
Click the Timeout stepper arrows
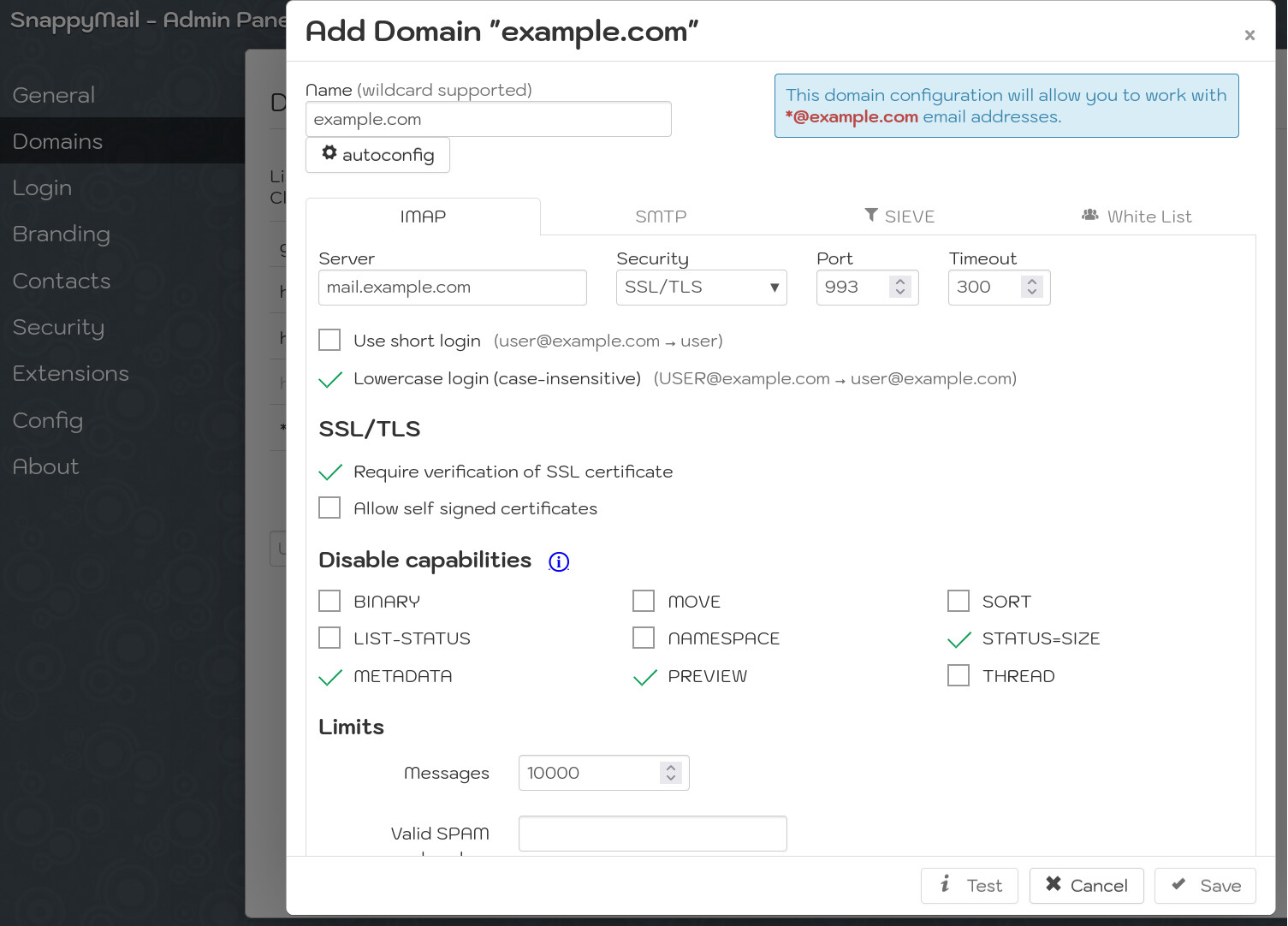pos(1032,287)
